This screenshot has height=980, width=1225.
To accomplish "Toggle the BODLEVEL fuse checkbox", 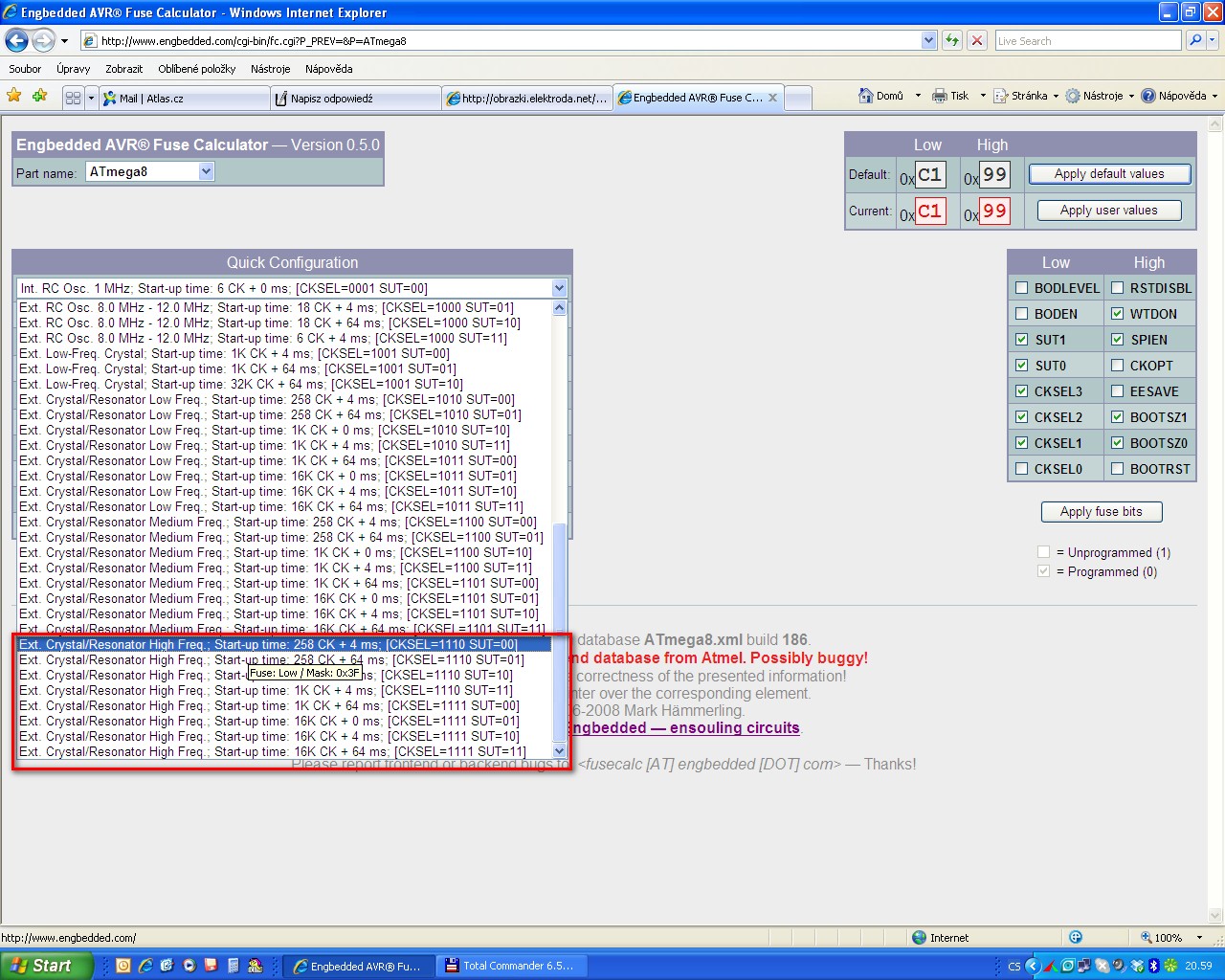I will click(1021, 288).
